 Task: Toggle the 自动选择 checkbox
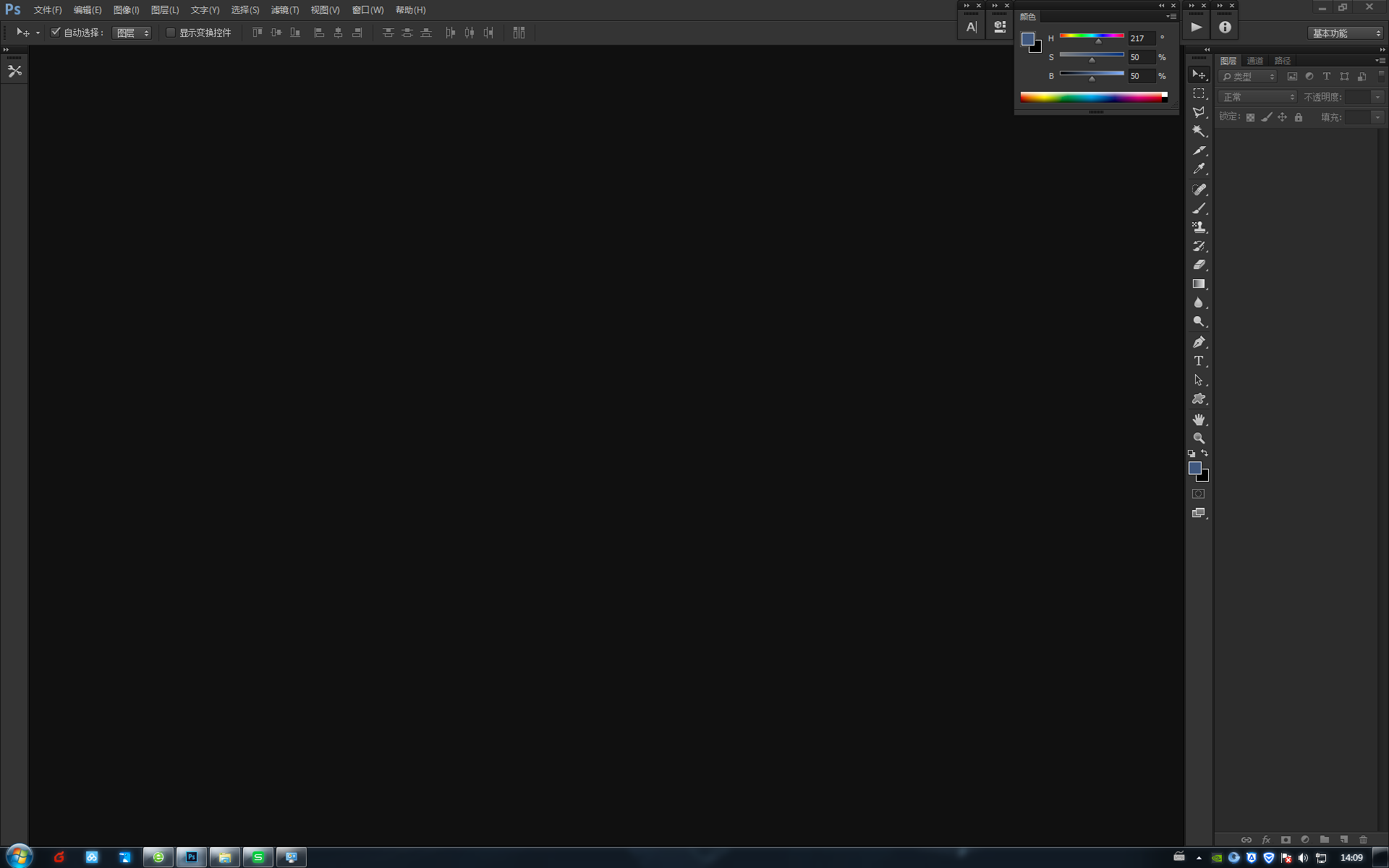[56, 33]
